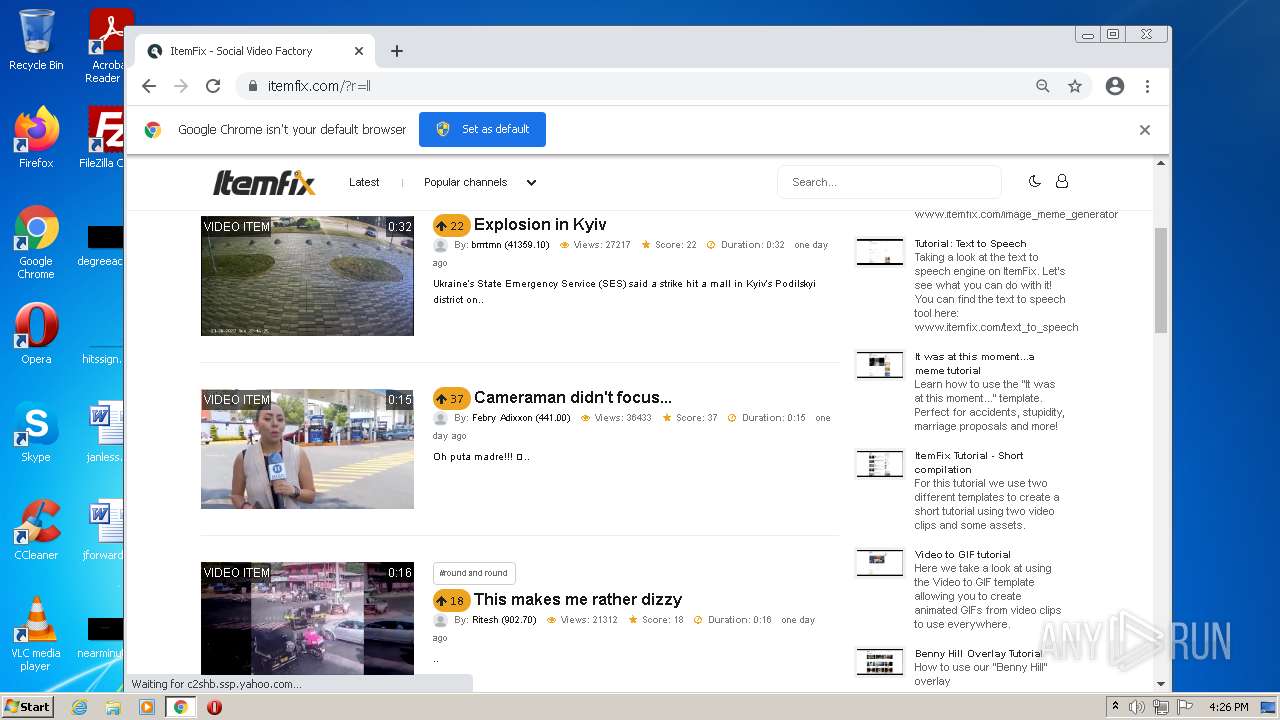Screen dimensions: 1280x720
Task: Open a new tab with the plus button
Action: [397, 51]
